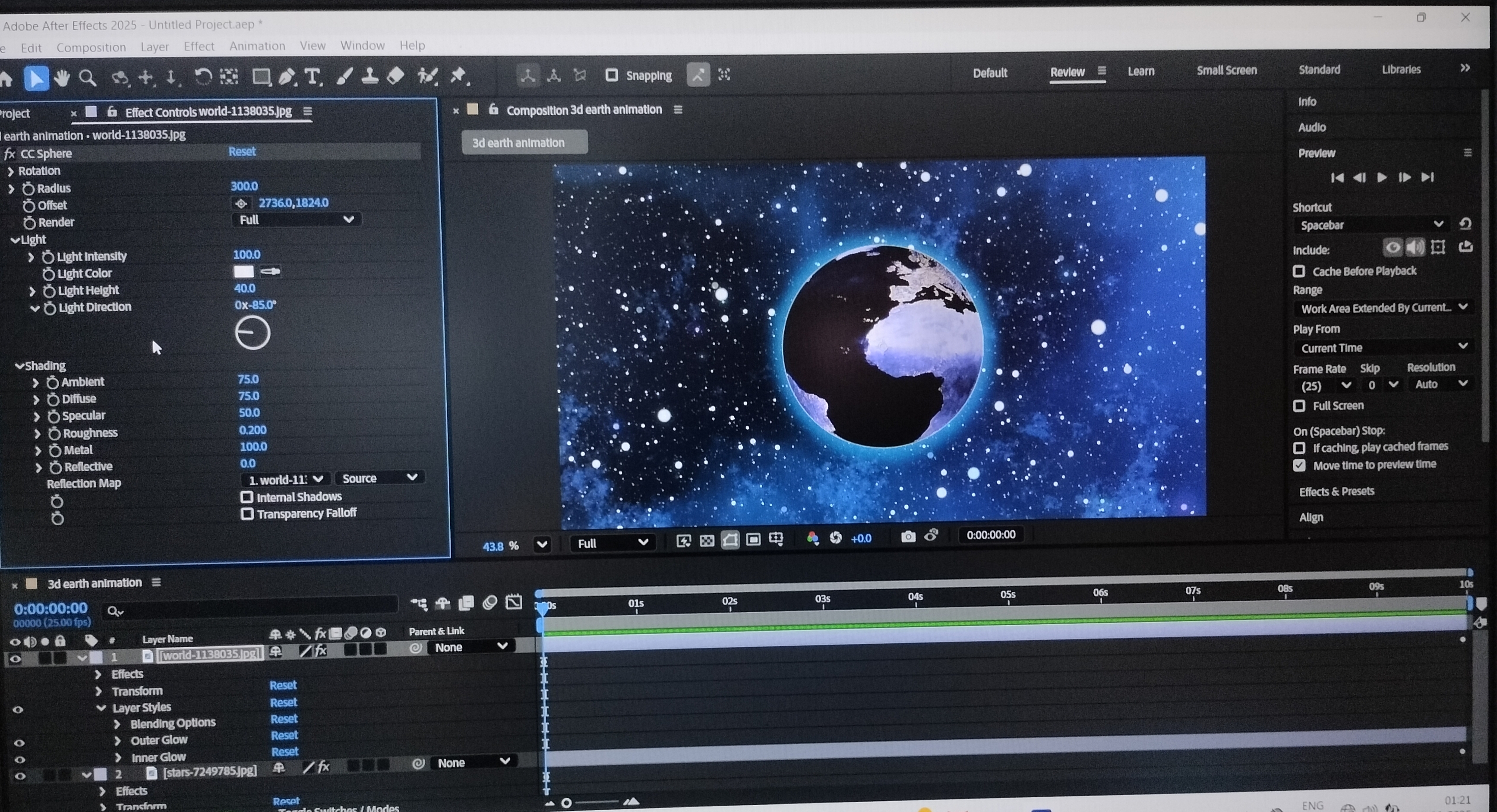Screen dimensions: 1497x812
Task: Open the Play From Current Time dropdown
Action: [1383, 347]
